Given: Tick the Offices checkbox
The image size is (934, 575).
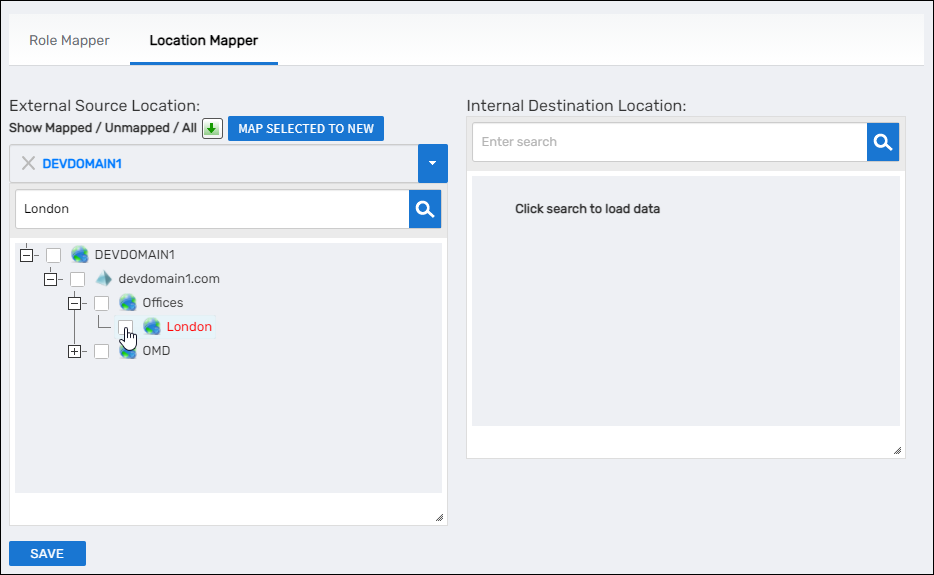Looking at the screenshot, I should click(102, 303).
